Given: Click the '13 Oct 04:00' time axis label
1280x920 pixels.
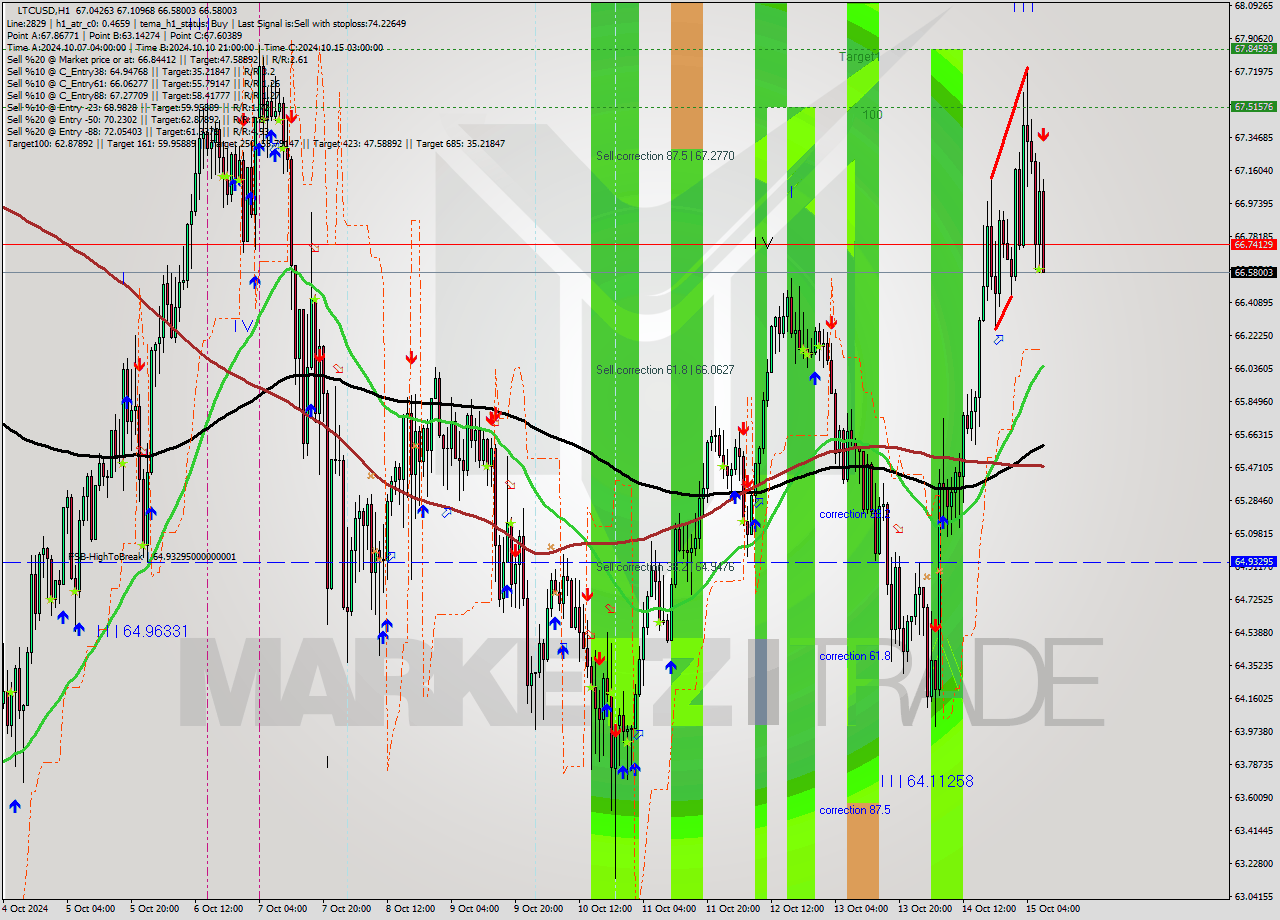Looking at the screenshot, I should pos(861,909).
